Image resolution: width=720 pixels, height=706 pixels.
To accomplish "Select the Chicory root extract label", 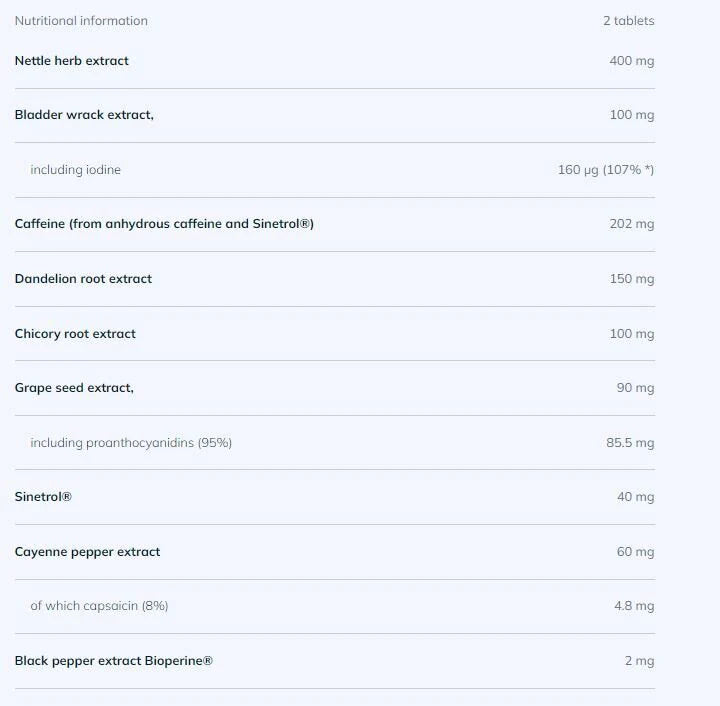I will (x=75, y=334).
